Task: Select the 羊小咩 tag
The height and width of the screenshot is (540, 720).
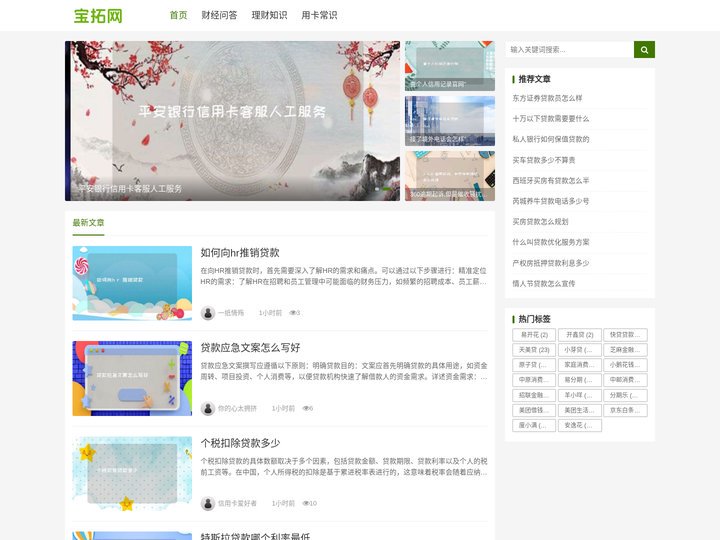Action: point(579,395)
